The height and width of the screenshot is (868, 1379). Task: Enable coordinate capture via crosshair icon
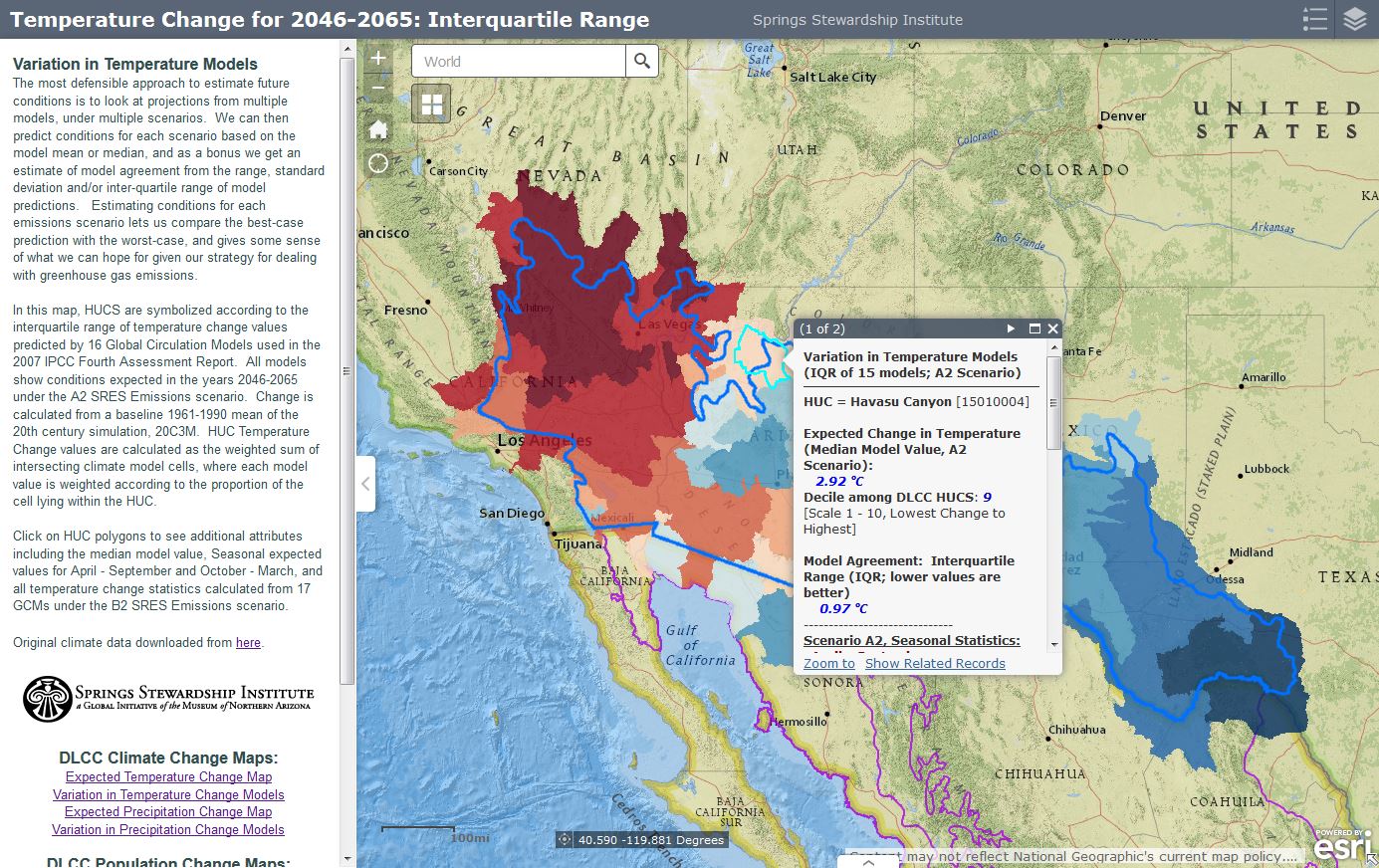pyautogui.click(x=565, y=839)
